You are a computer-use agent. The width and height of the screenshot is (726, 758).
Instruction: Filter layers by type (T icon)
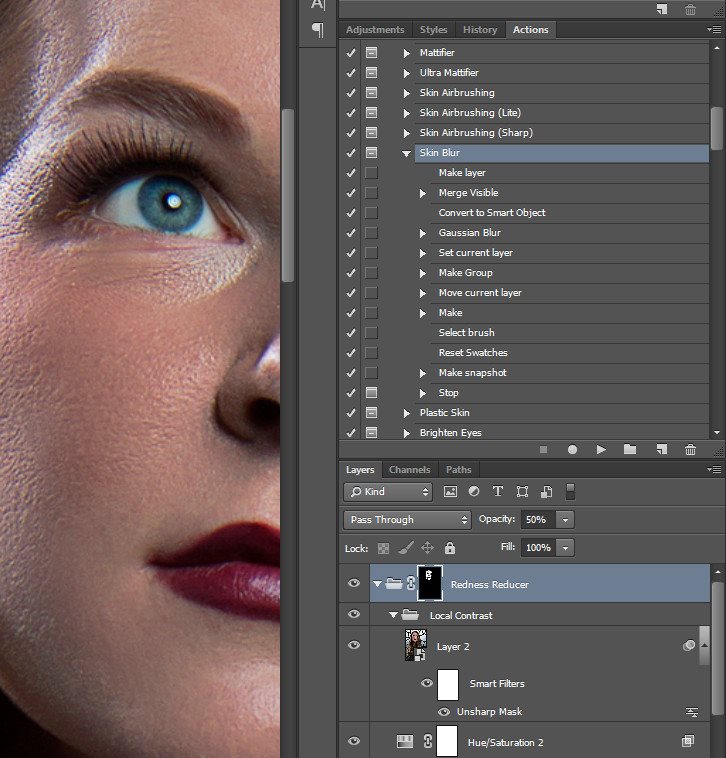click(497, 492)
